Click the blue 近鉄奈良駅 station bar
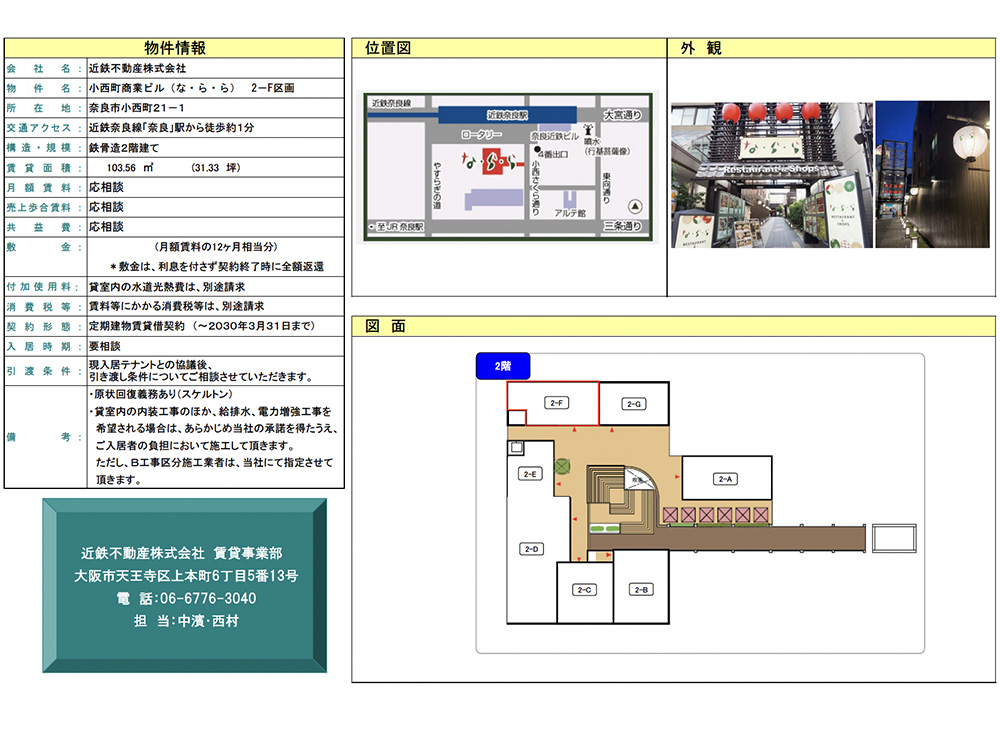 (x=506, y=114)
